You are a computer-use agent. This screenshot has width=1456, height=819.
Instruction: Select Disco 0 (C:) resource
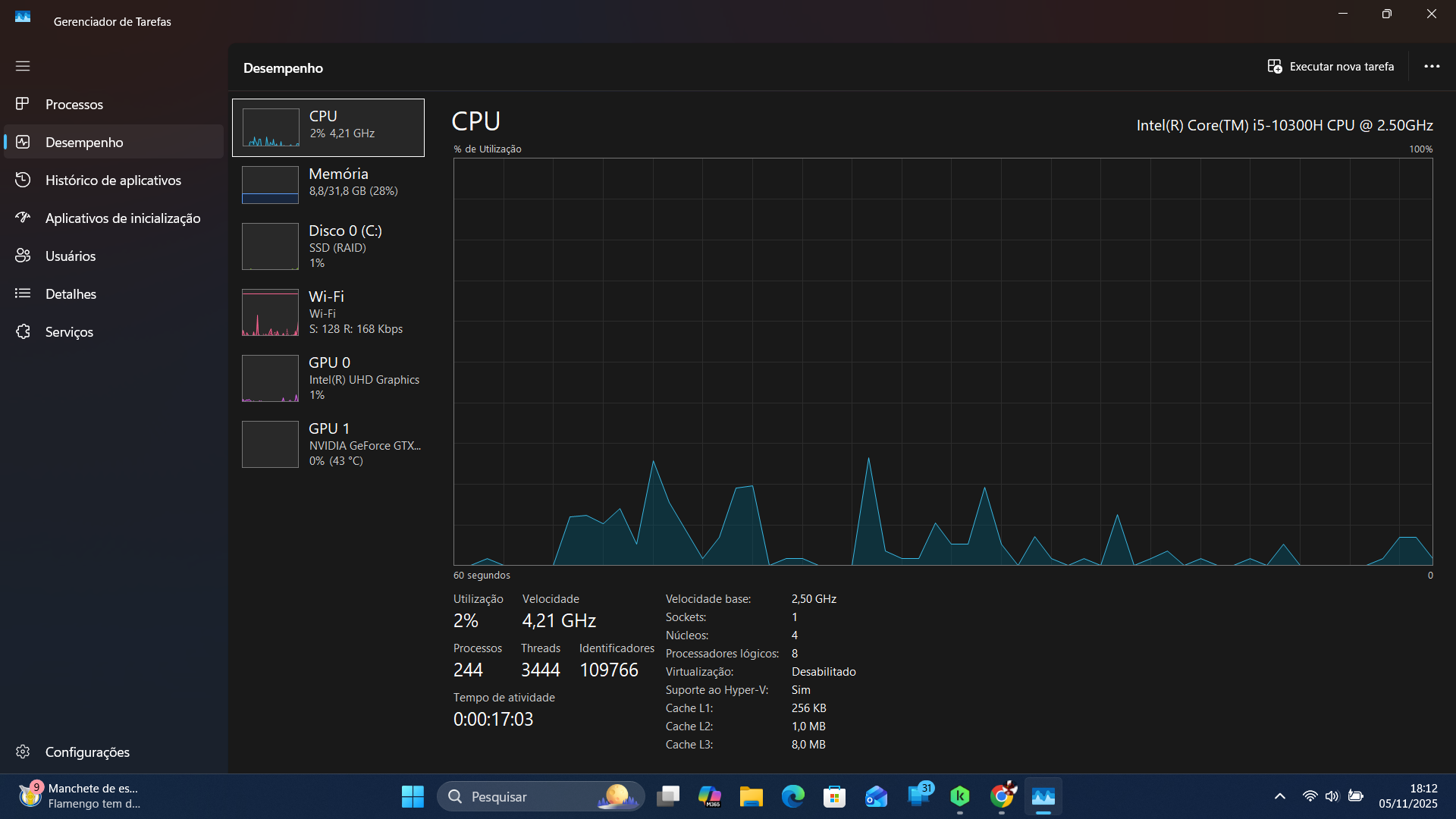pyautogui.click(x=328, y=246)
